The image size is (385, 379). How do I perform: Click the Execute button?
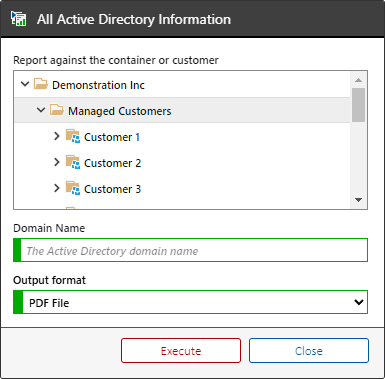(x=181, y=351)
